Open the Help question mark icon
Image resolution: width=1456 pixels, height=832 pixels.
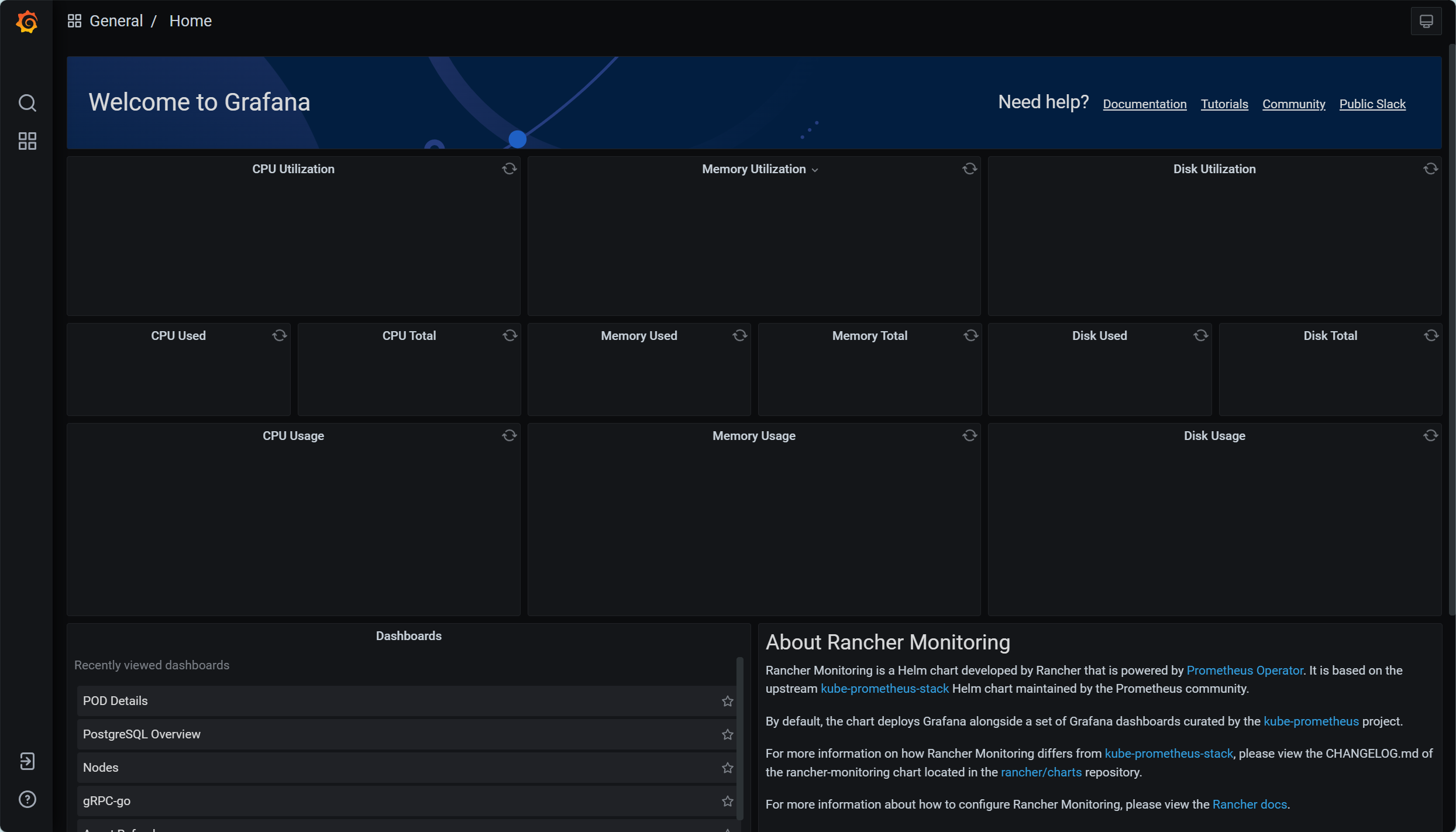click(27, 799)
